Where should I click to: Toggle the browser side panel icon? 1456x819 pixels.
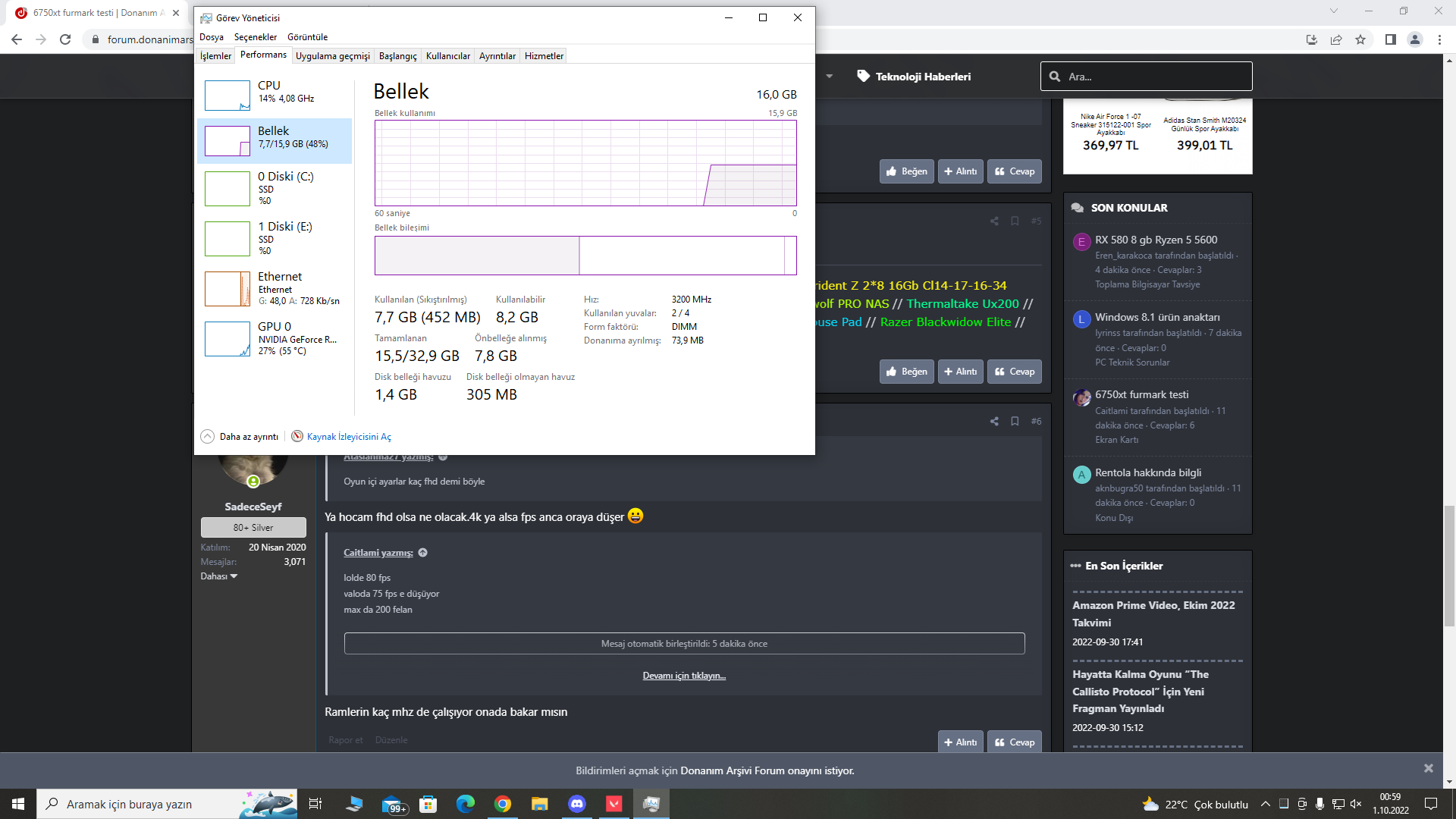click(x=1391, y=39)
